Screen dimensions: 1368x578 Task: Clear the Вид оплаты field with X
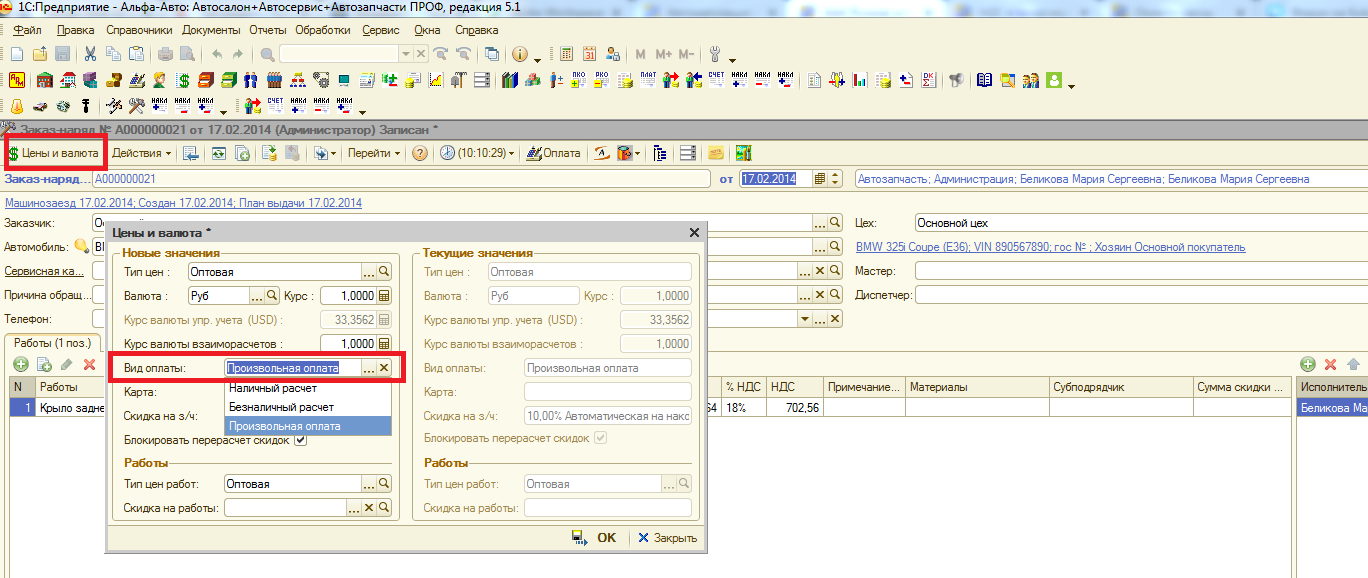[x=383, y=368]
